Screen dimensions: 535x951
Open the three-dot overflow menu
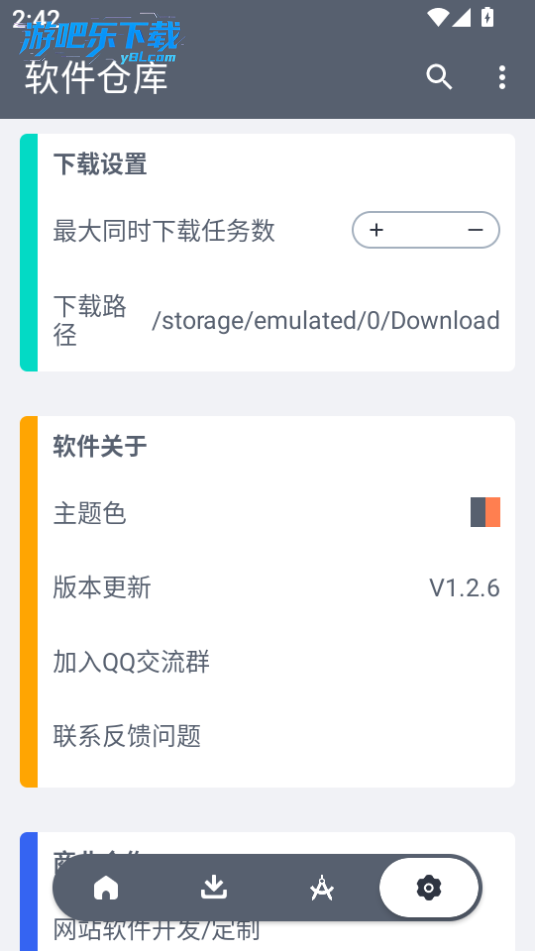(x=502, y=78)
